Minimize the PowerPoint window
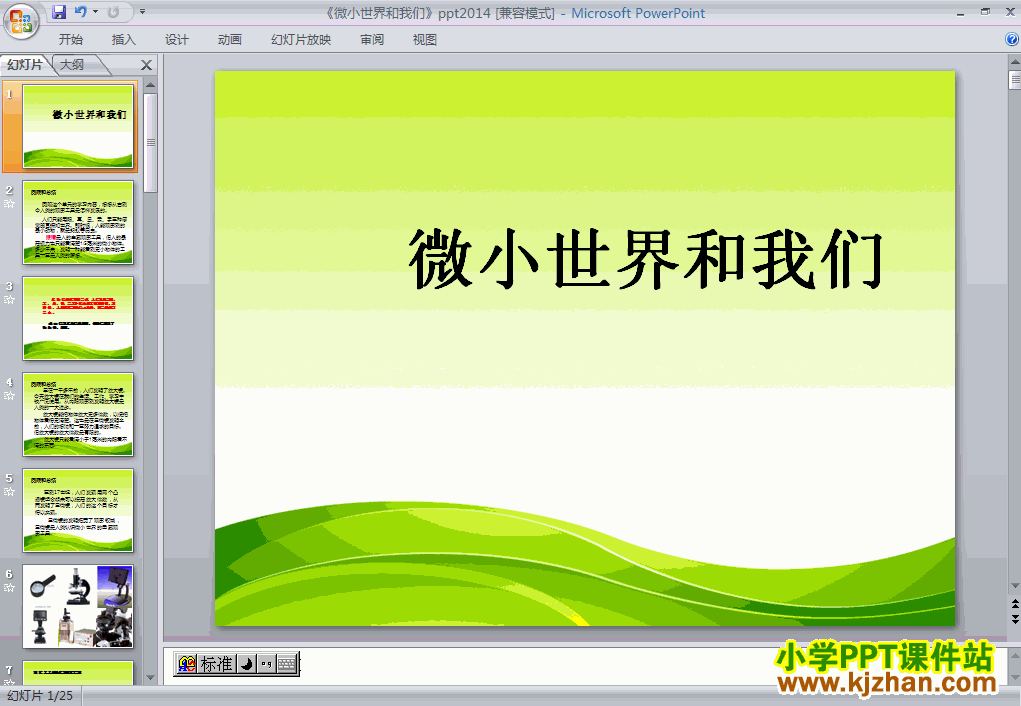1021x706 pixels. pyautogui.click(x=960, y=12)
